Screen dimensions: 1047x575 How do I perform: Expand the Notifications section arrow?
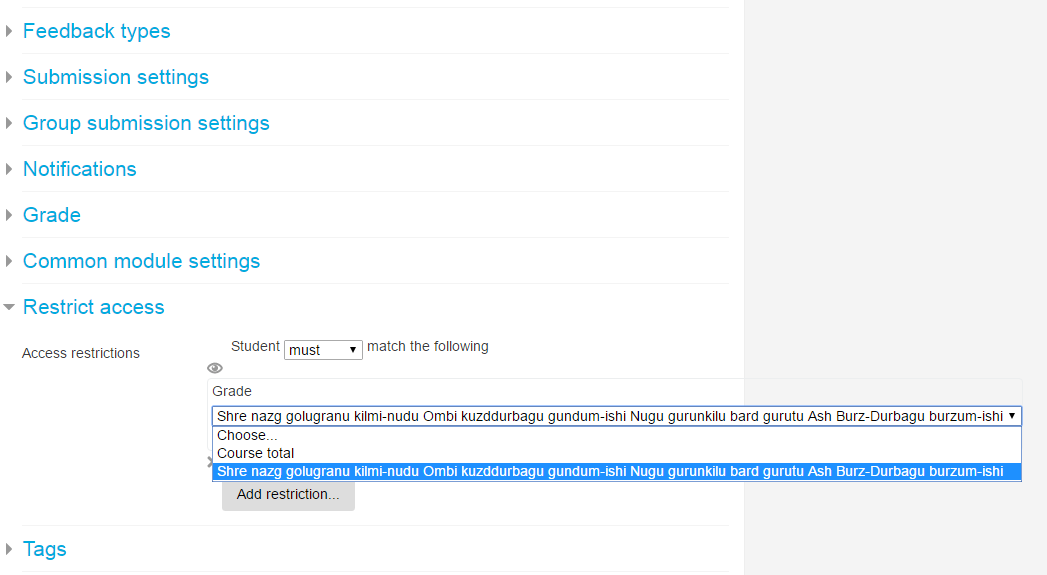tap(9, 169)
